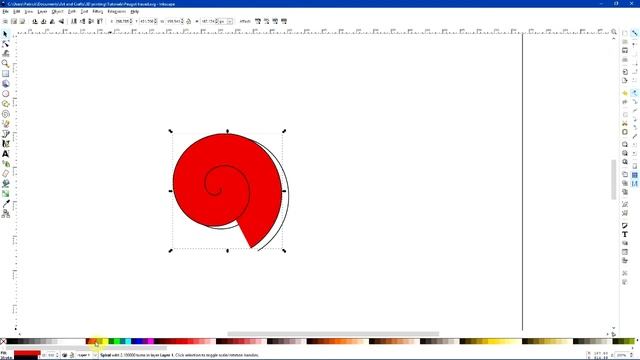Raise selection to top
640x360 pixels.
(100, 21)
